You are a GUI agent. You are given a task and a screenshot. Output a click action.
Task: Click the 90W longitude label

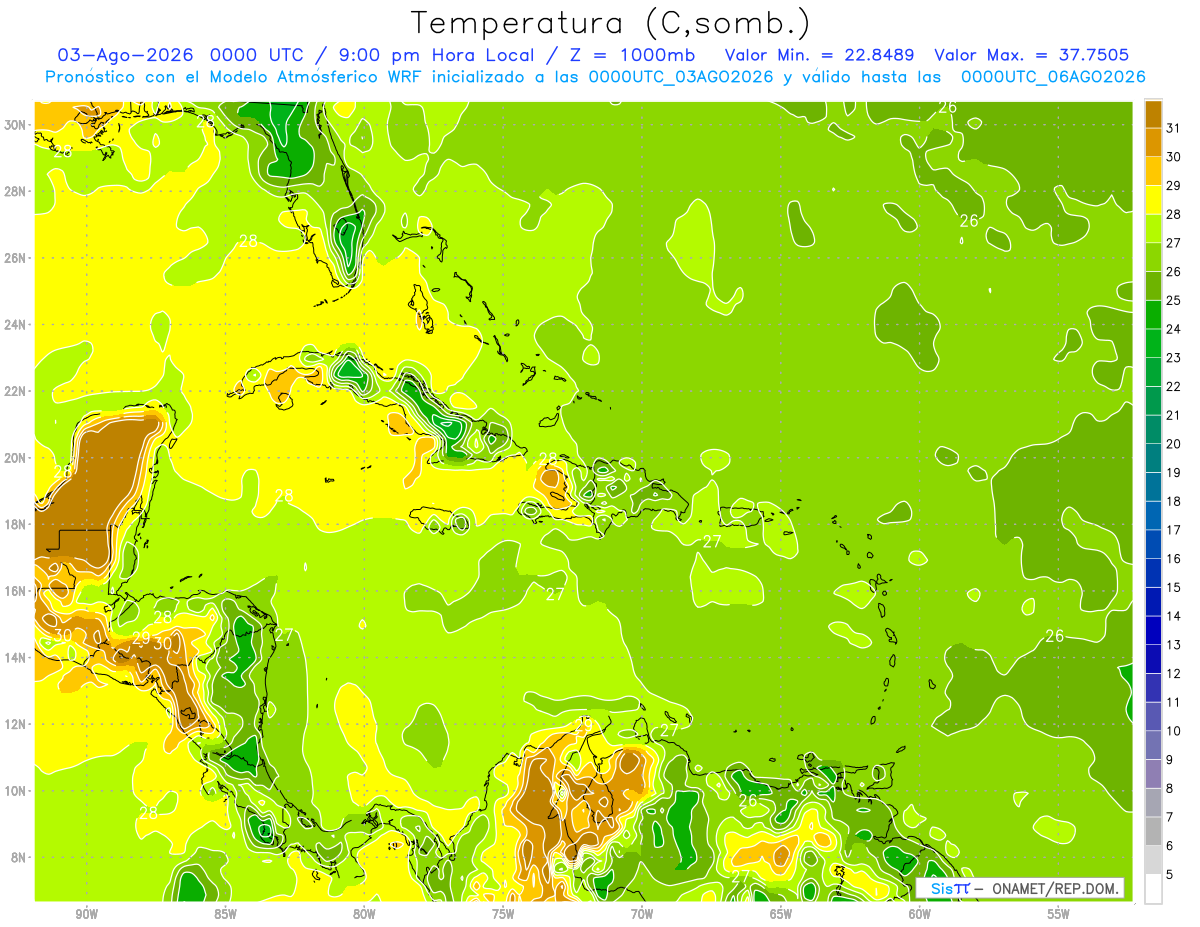pyautogui.click(x=86, y=914)
